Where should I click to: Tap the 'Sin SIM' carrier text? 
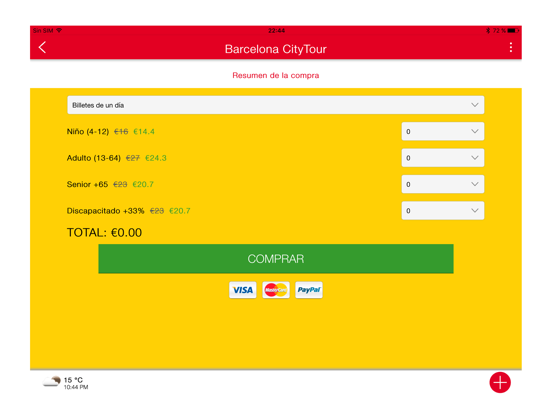pos(43,31)
